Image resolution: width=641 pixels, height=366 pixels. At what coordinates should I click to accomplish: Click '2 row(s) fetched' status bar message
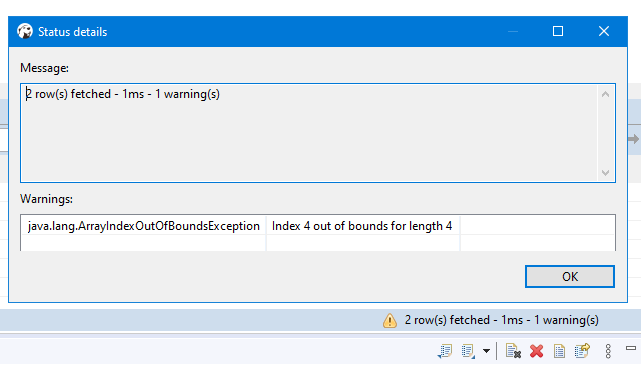(502, 320)
